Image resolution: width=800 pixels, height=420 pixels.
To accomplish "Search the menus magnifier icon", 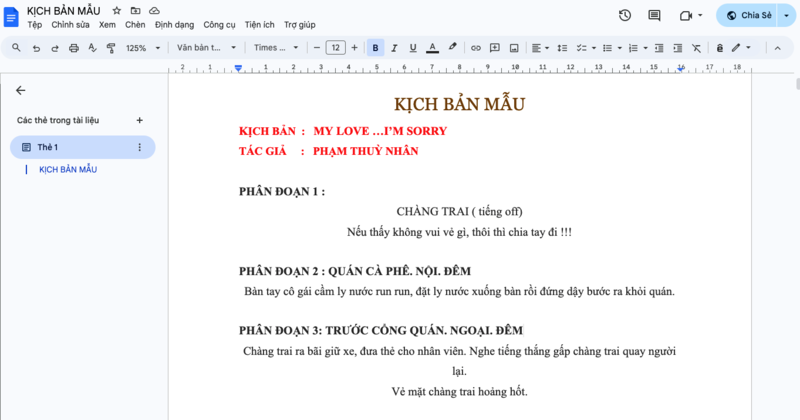I will tap(16, 47).
